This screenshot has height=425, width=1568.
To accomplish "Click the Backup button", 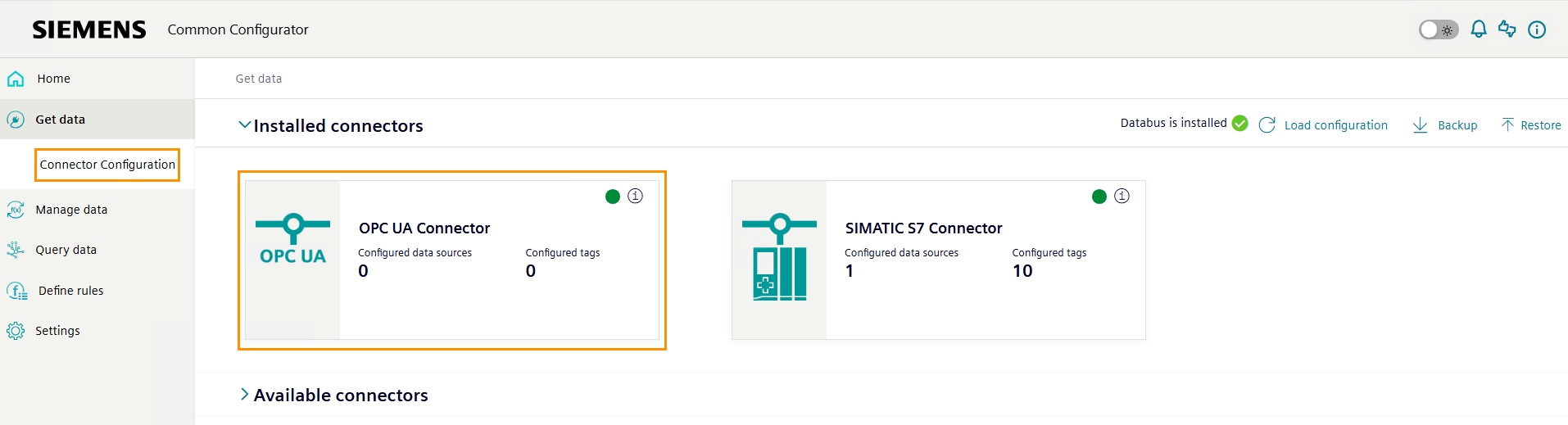I will (1446, 125).
